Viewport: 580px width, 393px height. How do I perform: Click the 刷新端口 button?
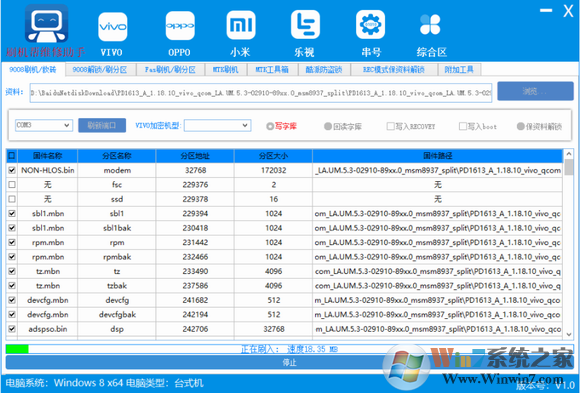(x=102, y=125)
